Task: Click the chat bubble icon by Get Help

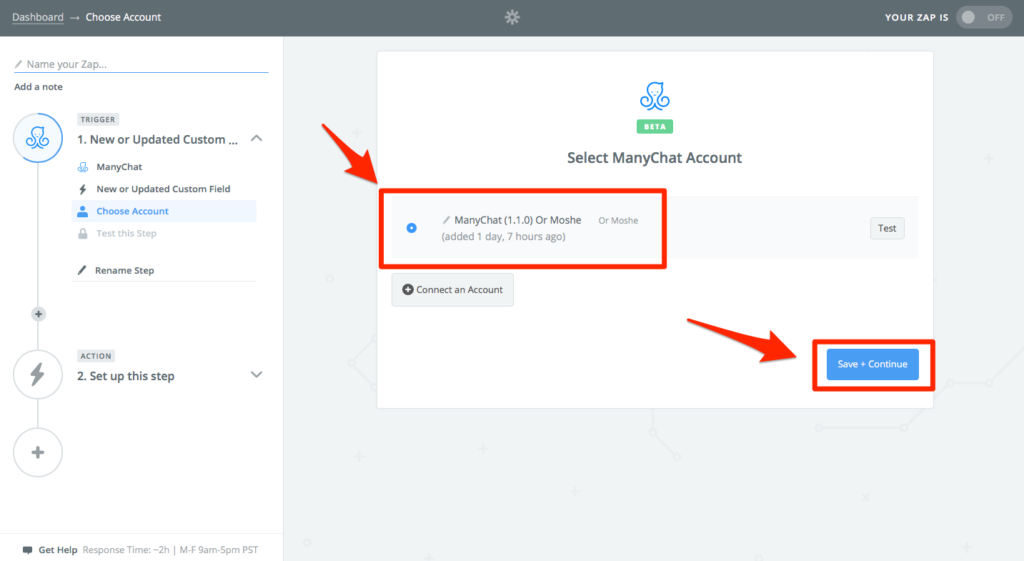Action: point(27,550)
